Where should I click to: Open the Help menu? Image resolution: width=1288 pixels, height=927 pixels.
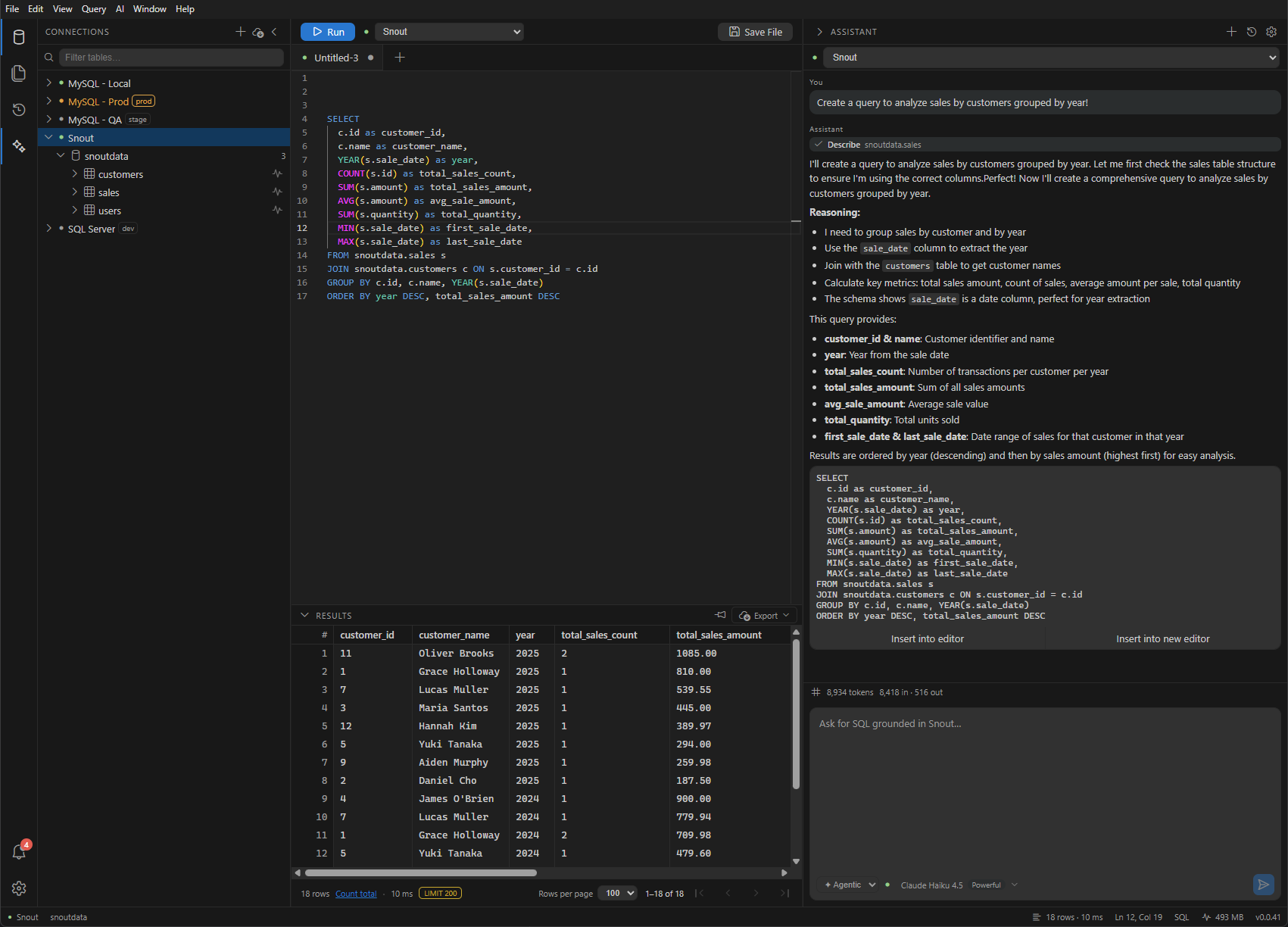(x=185, y=9)
